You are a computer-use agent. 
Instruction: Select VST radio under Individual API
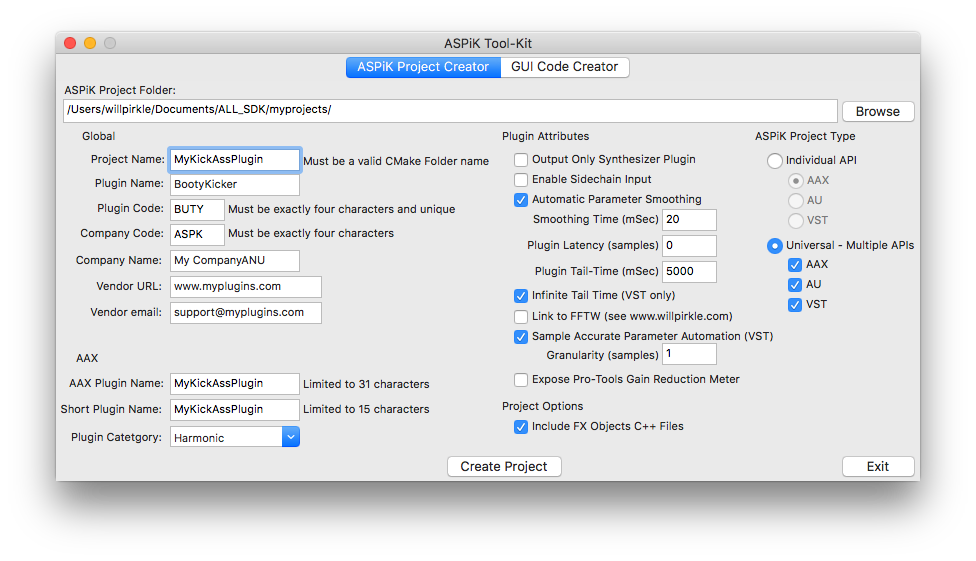pyautogui.click(x=795, y=220)
